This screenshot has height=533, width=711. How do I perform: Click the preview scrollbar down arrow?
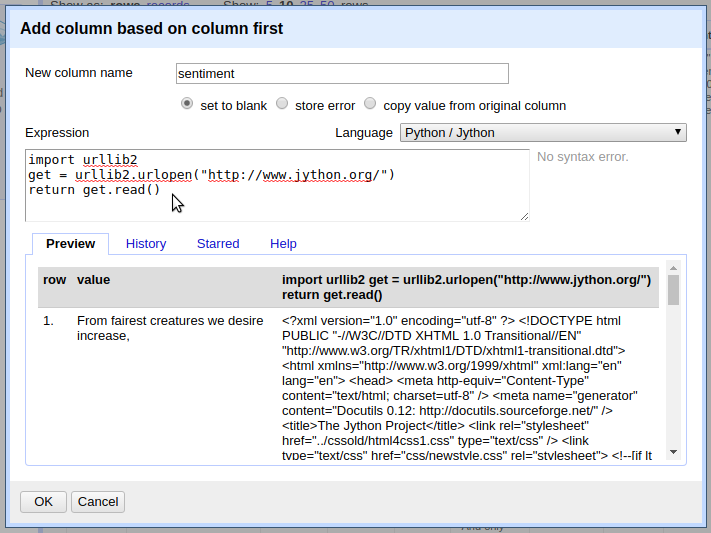[x=674, y=452]
